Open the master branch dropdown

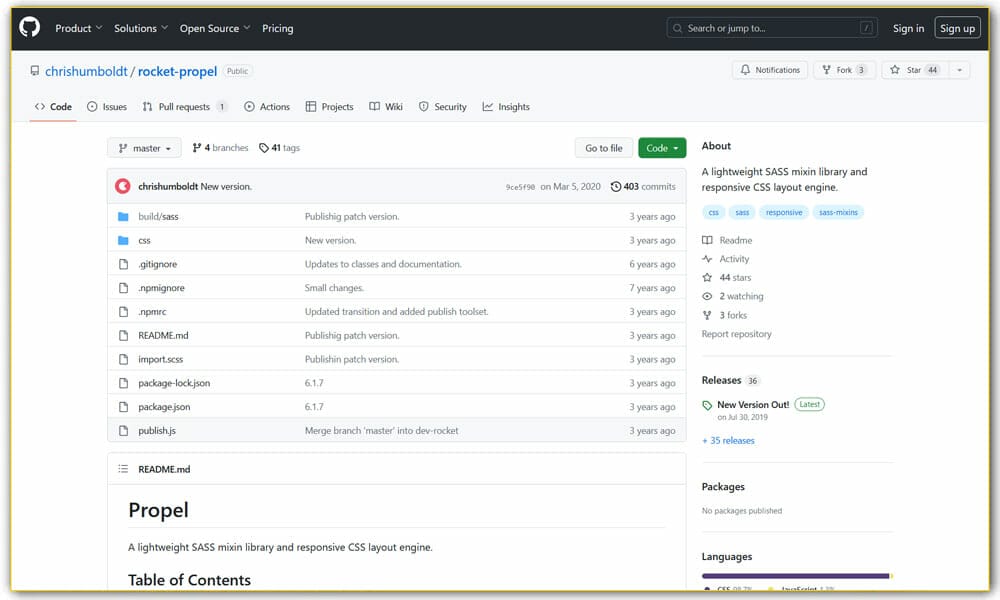(144, 148)
